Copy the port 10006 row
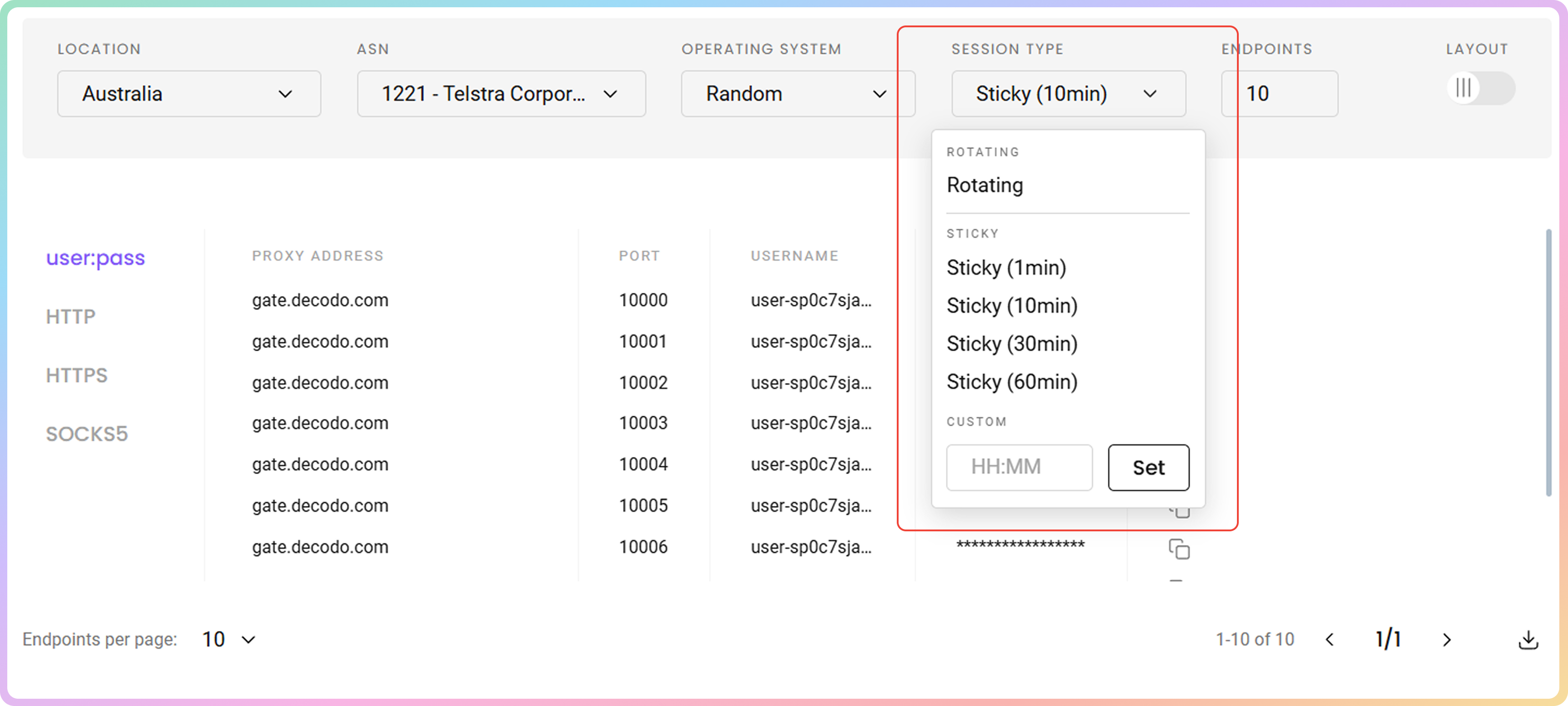 1178,549
